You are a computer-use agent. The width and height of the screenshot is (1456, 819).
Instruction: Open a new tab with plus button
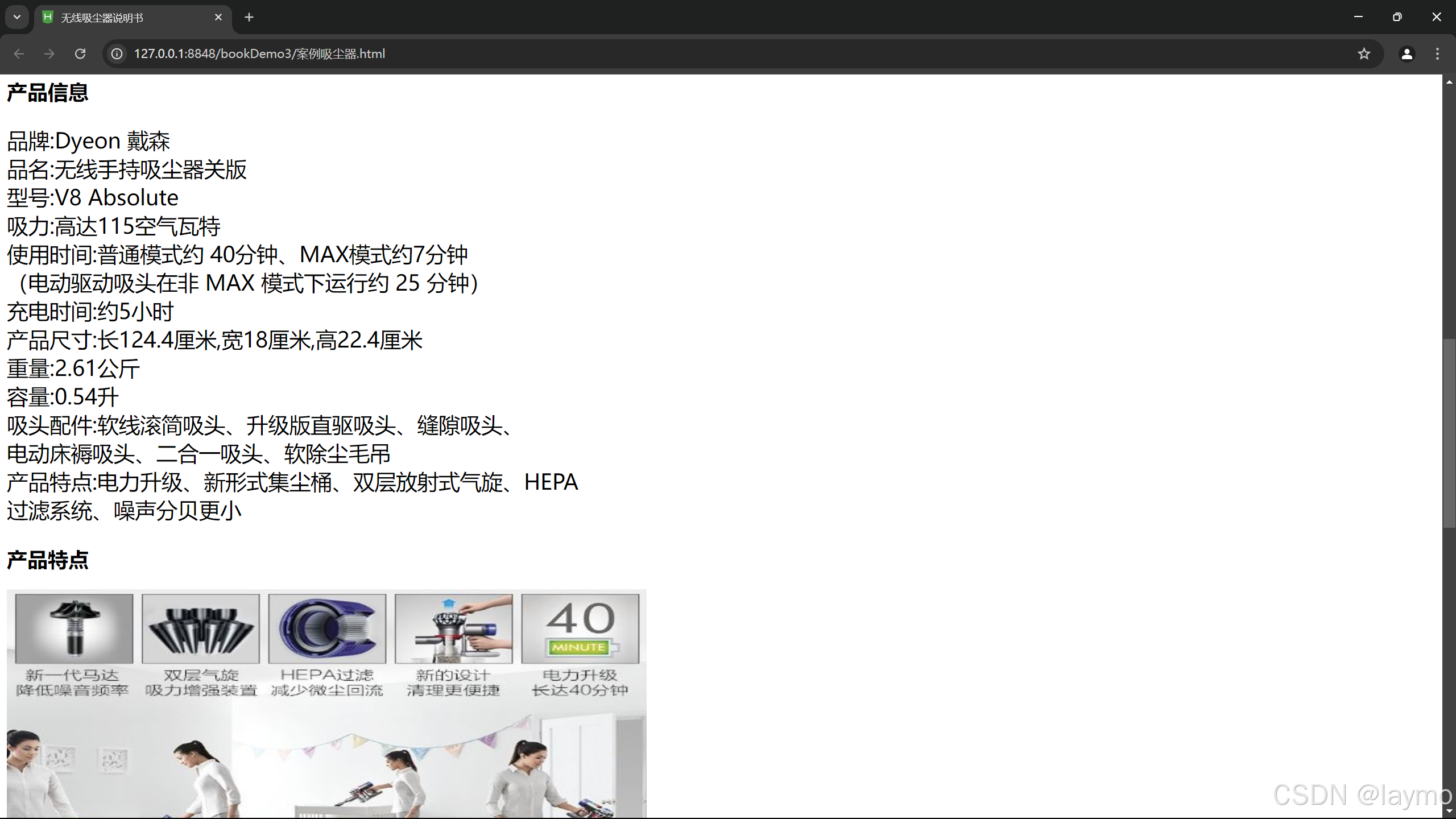point(249,17)
